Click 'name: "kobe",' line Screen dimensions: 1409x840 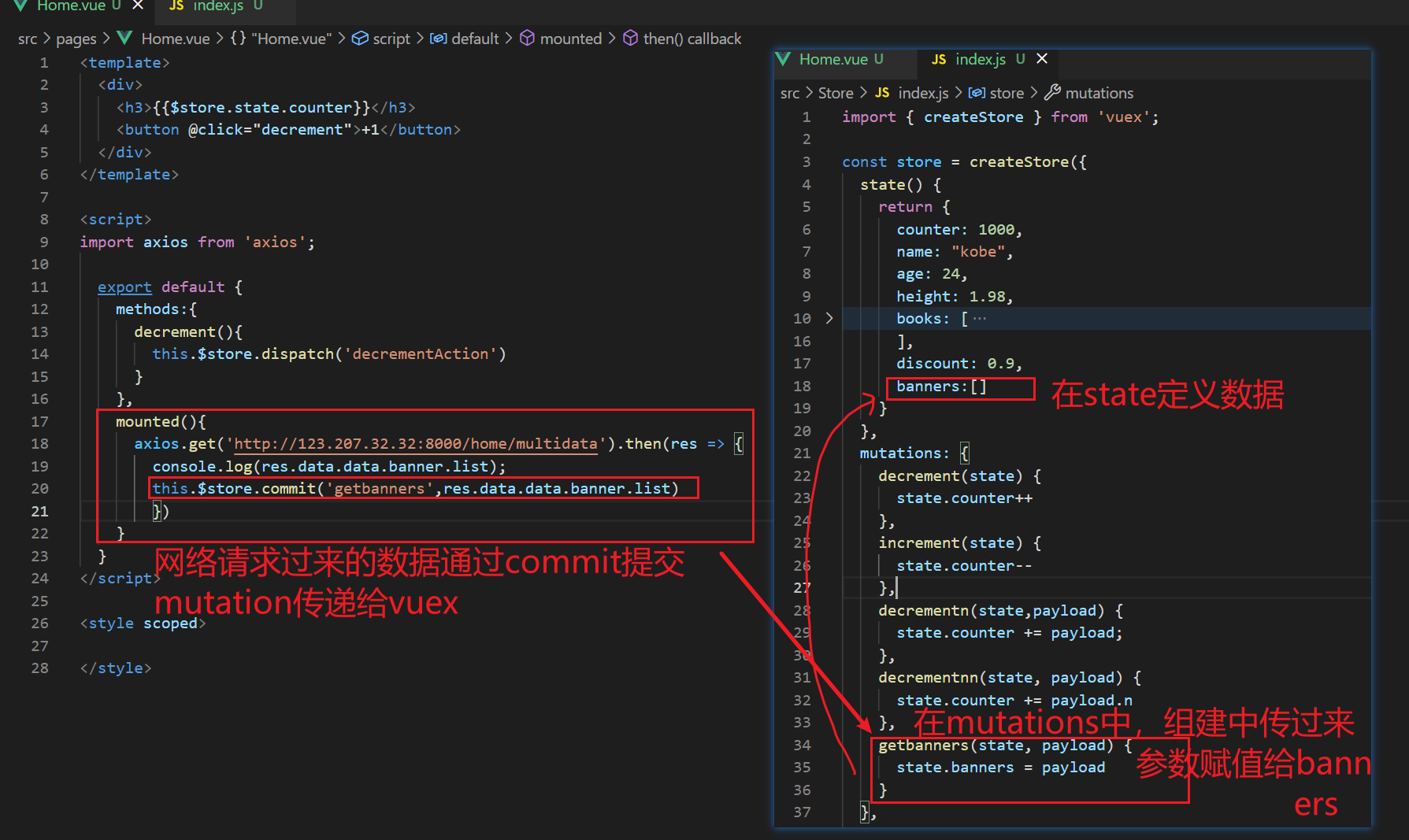[x=955, y=251]
